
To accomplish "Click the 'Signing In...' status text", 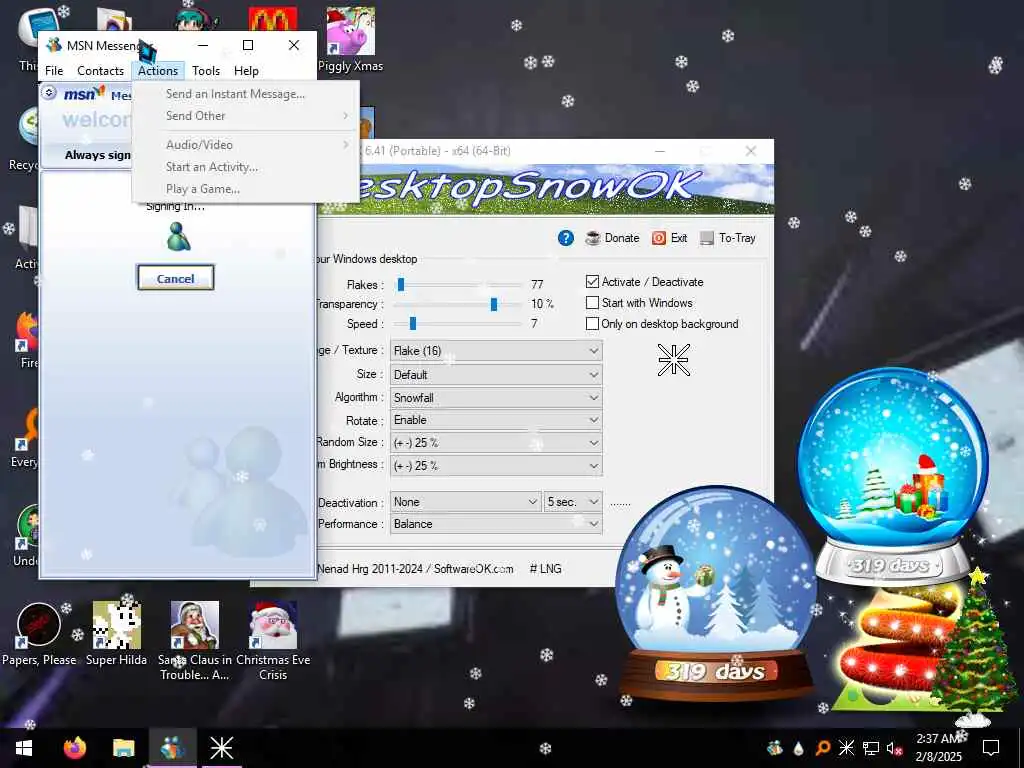I will click(176, 206).
